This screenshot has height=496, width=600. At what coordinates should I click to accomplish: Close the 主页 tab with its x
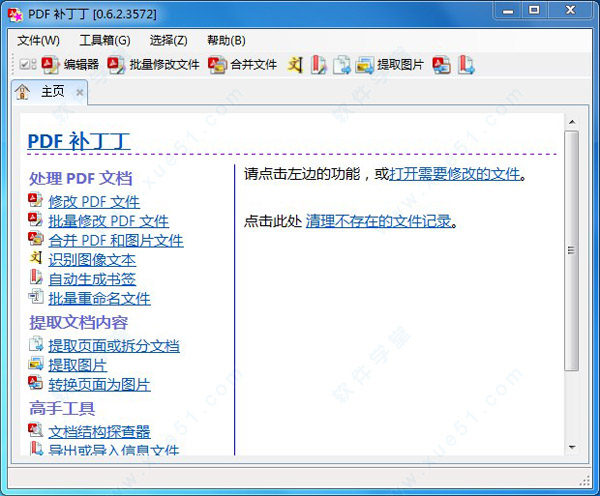tap(80, 92)
